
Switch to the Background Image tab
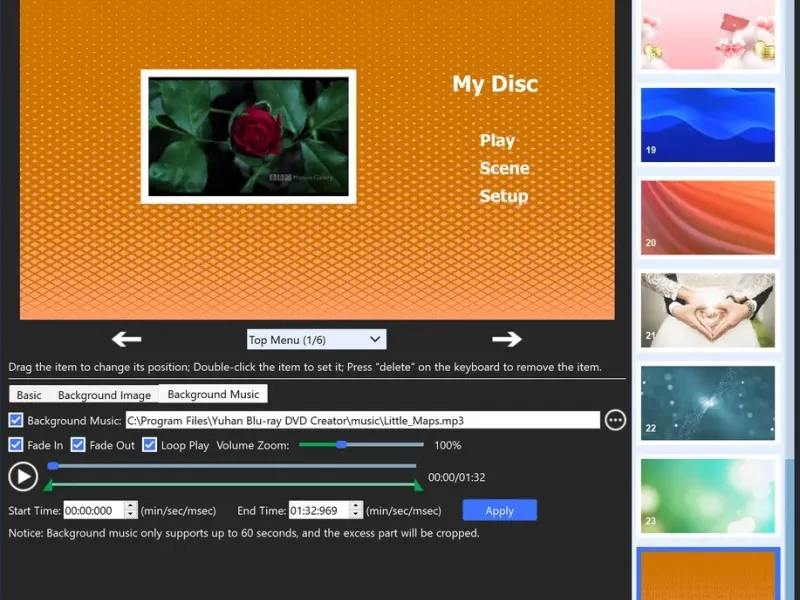click(104, 395)
